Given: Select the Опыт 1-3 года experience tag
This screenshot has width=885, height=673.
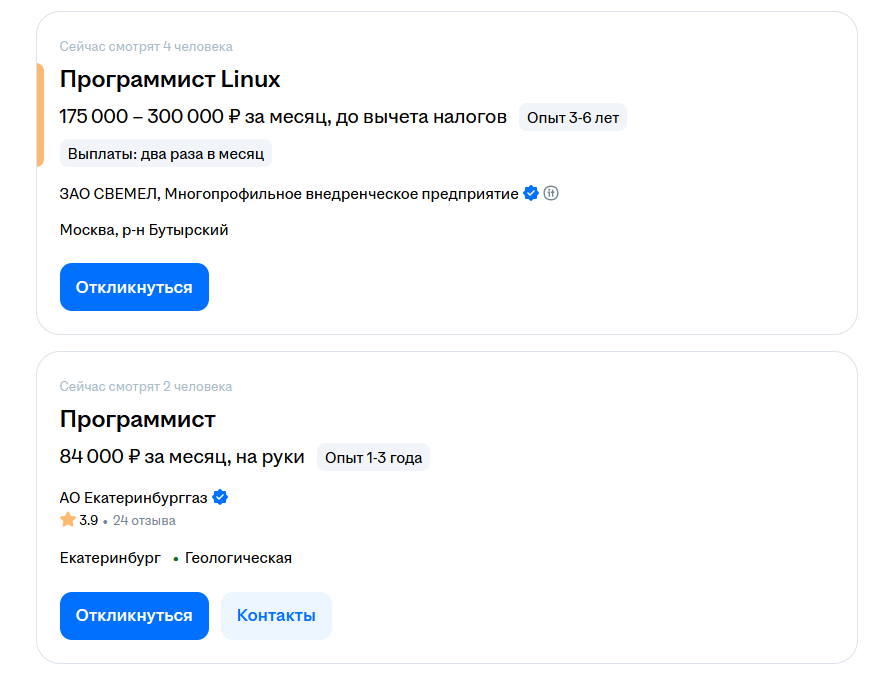Looking at the screenshot, I should [373, 457].
